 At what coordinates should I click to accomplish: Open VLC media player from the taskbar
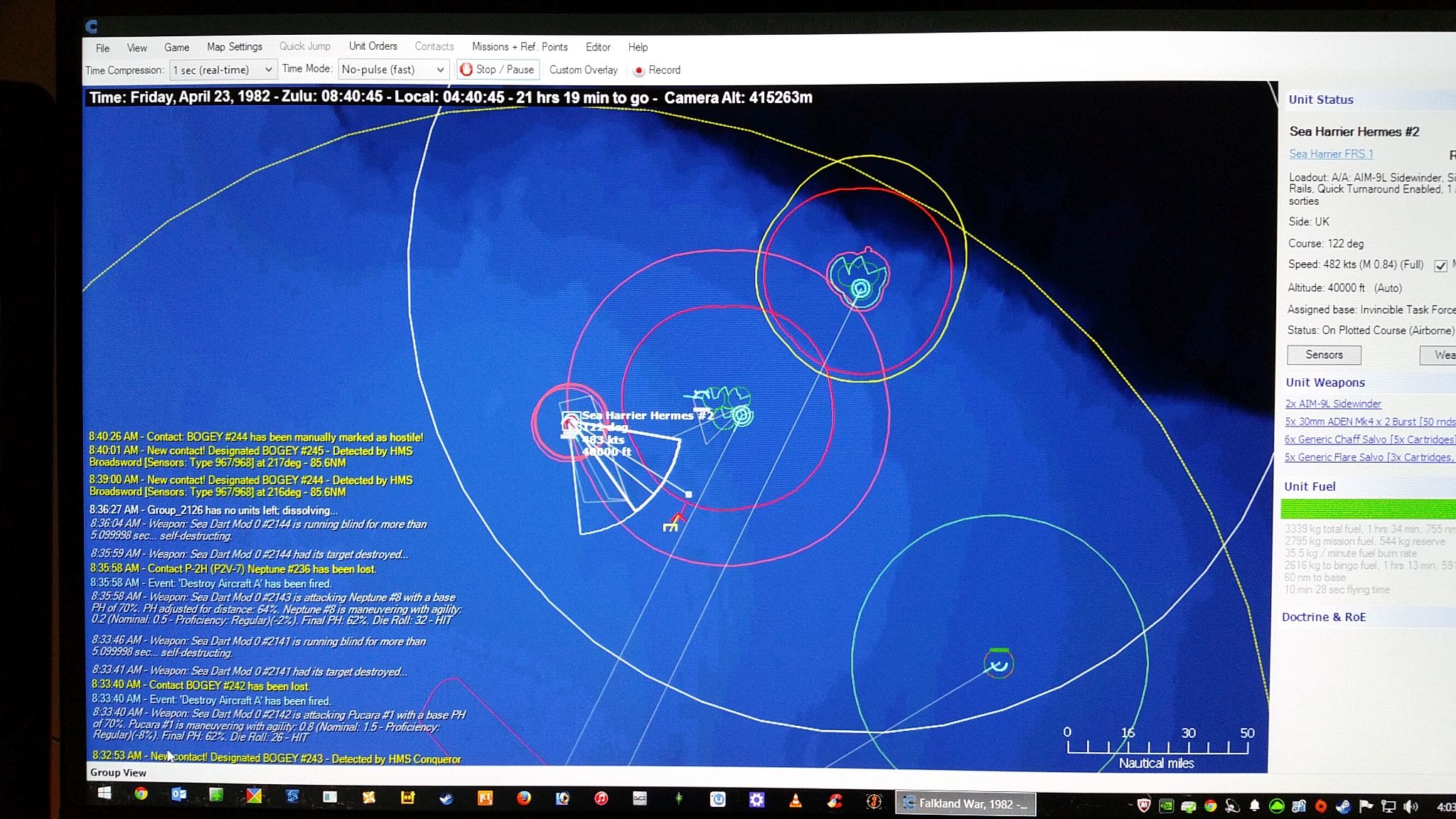click(x=796, y=801)
